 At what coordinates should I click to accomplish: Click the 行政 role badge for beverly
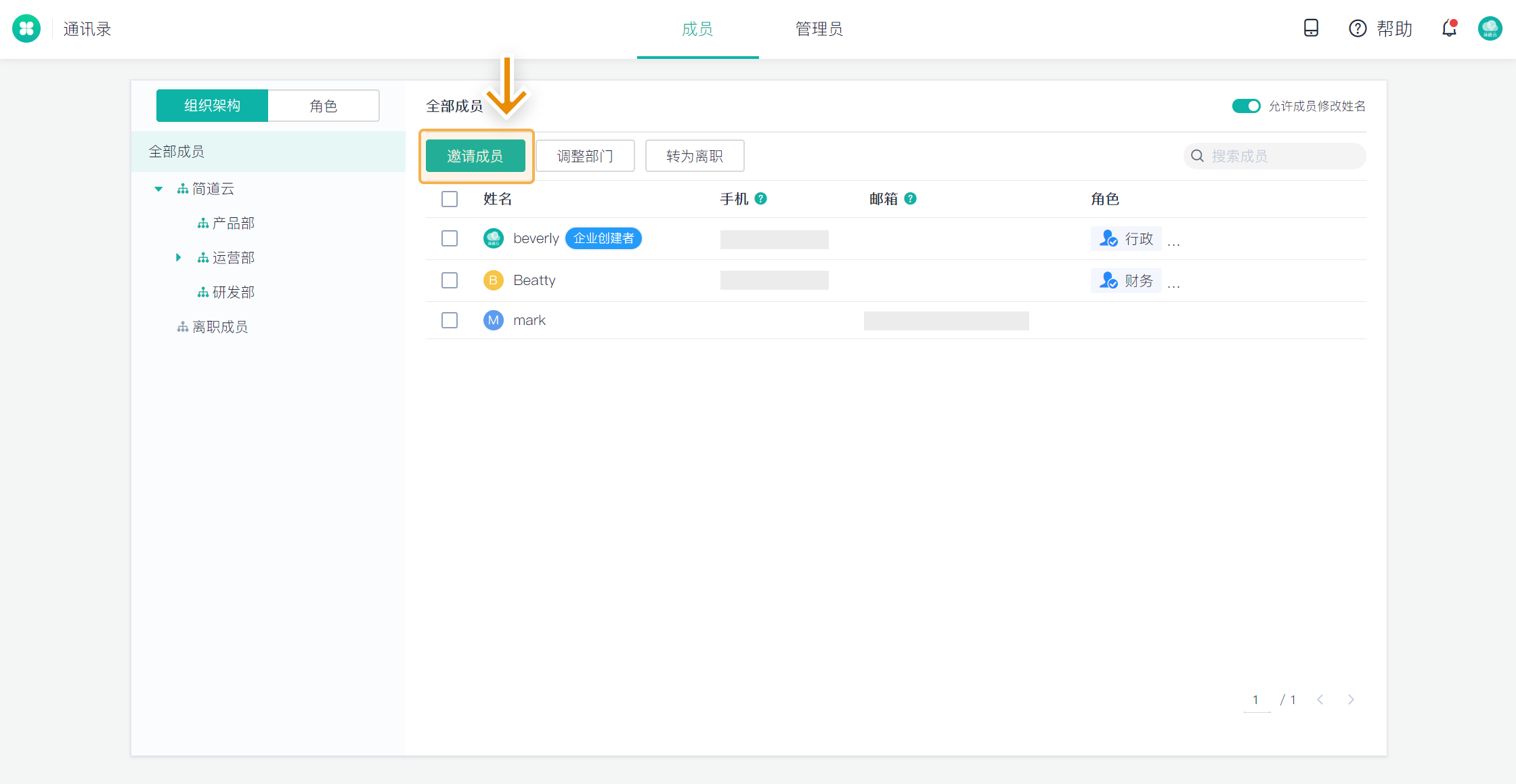pos(1126,238)
